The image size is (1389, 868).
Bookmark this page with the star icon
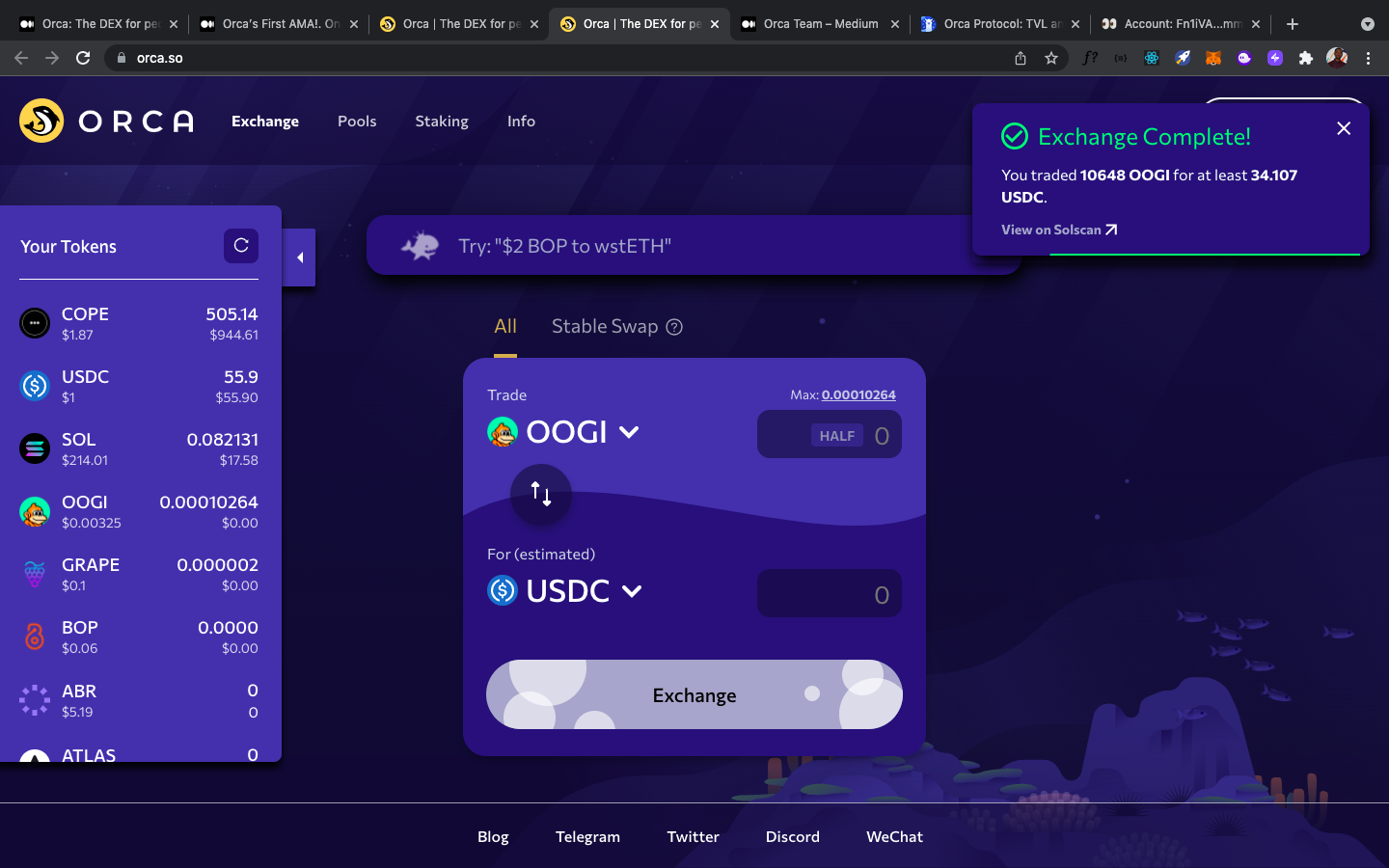click(x=1051, y=58)
